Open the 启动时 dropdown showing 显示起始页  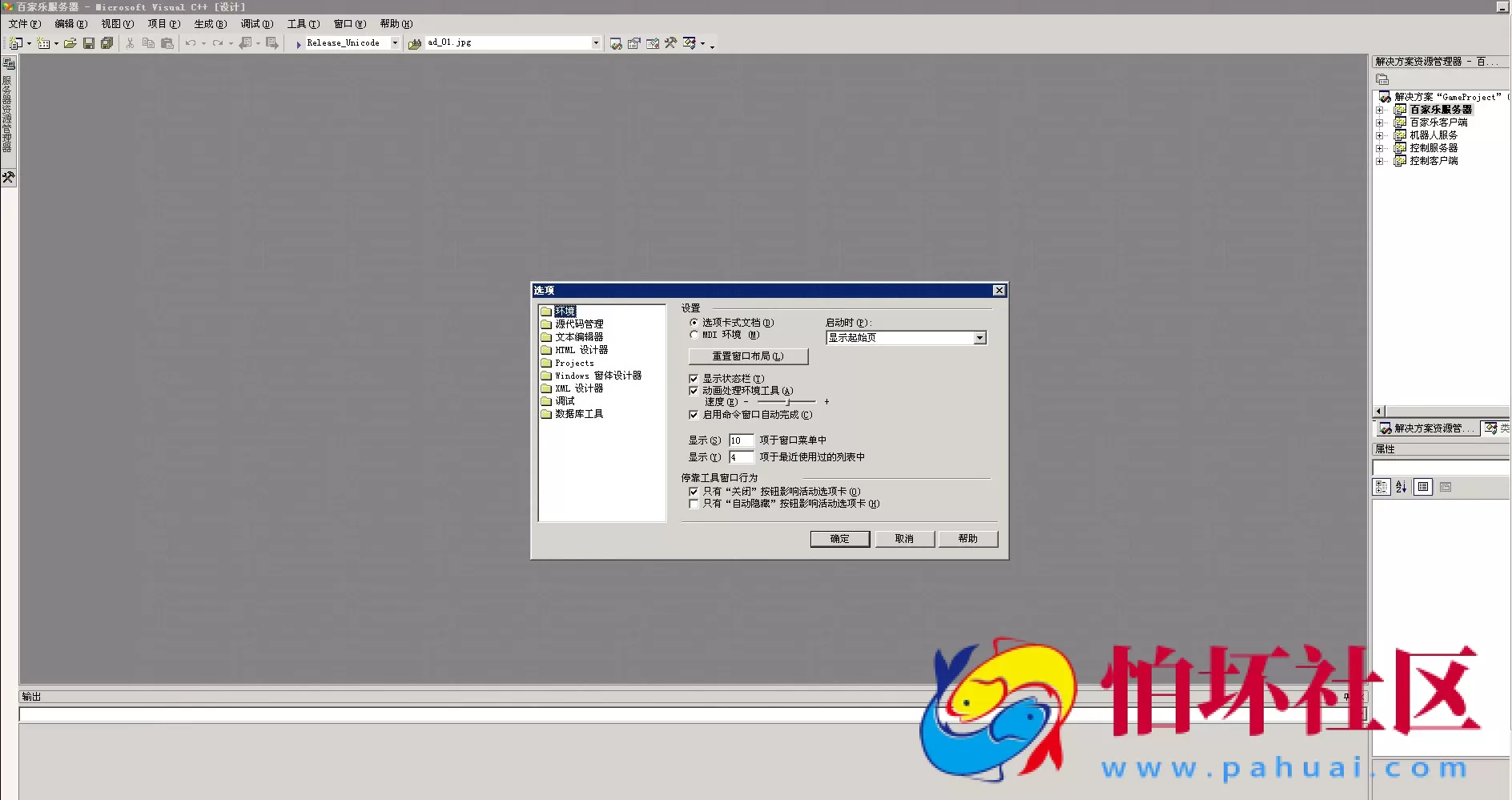tap(980, 337)
